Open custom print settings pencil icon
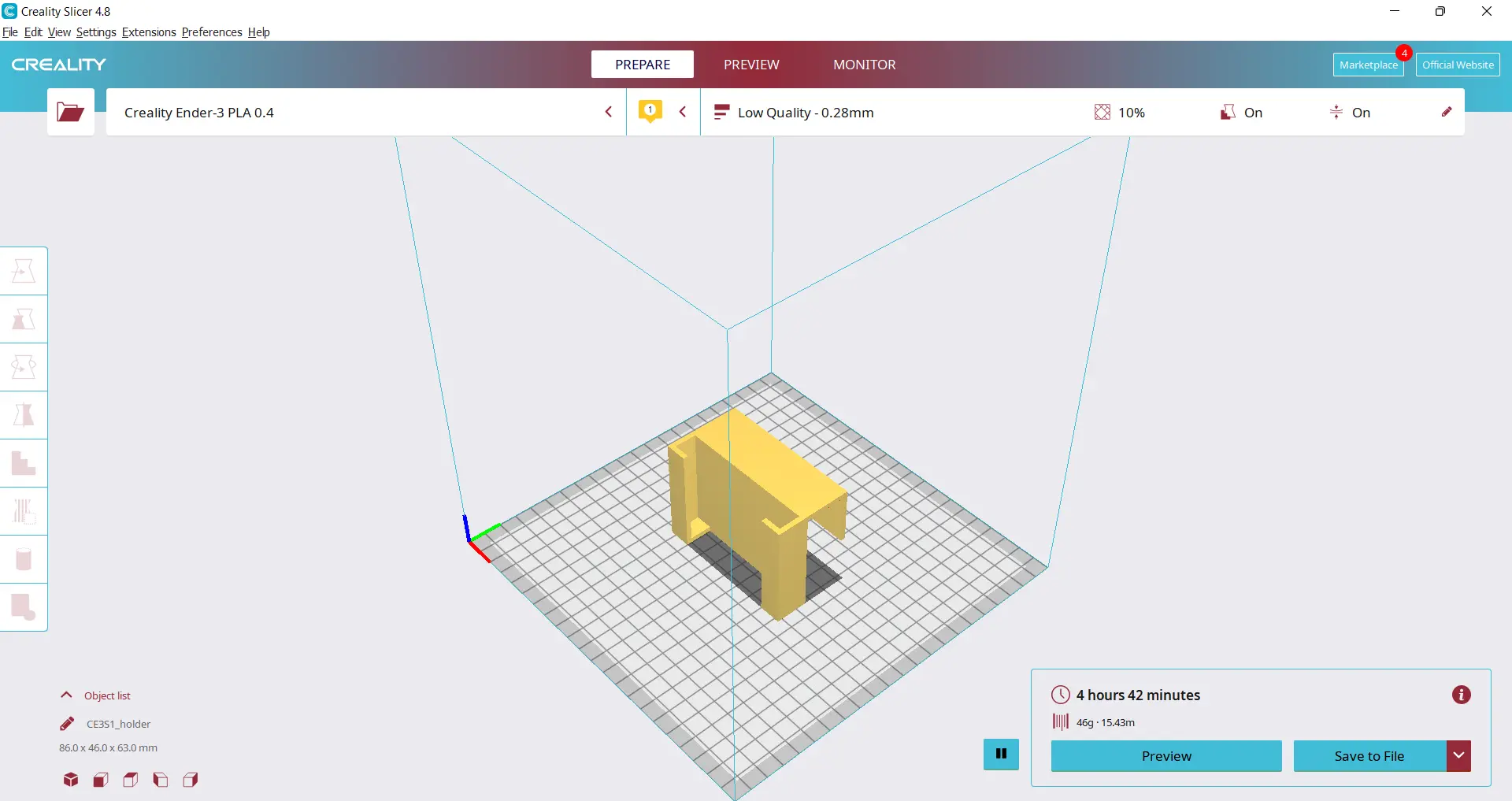This screenshot has width=1512, height=801. pyautogui.click(x=1447, y=112)
